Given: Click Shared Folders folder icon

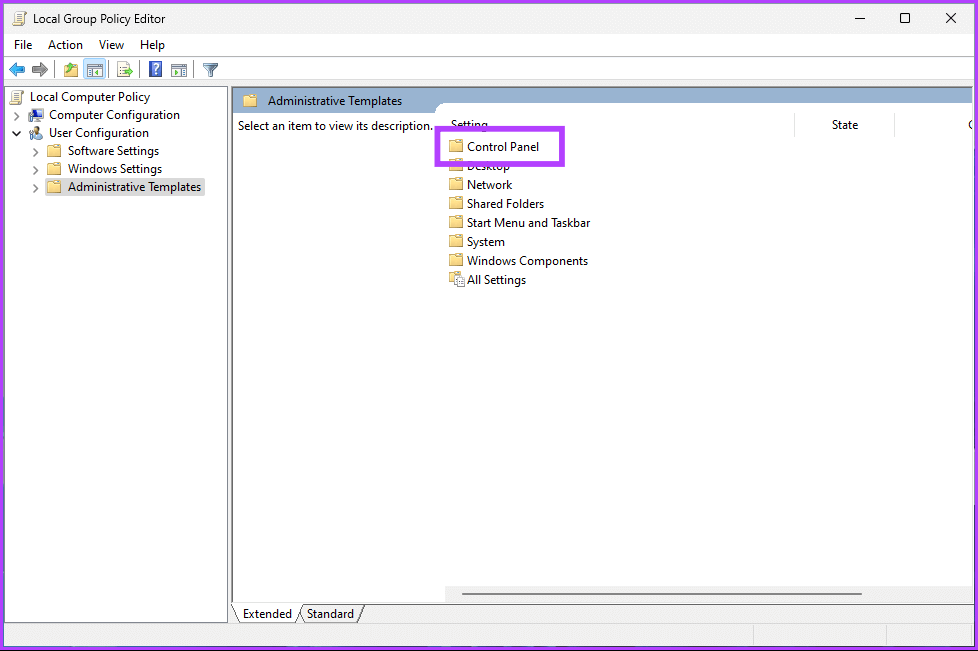Looking at the screenshot, I should click(456, 203).
